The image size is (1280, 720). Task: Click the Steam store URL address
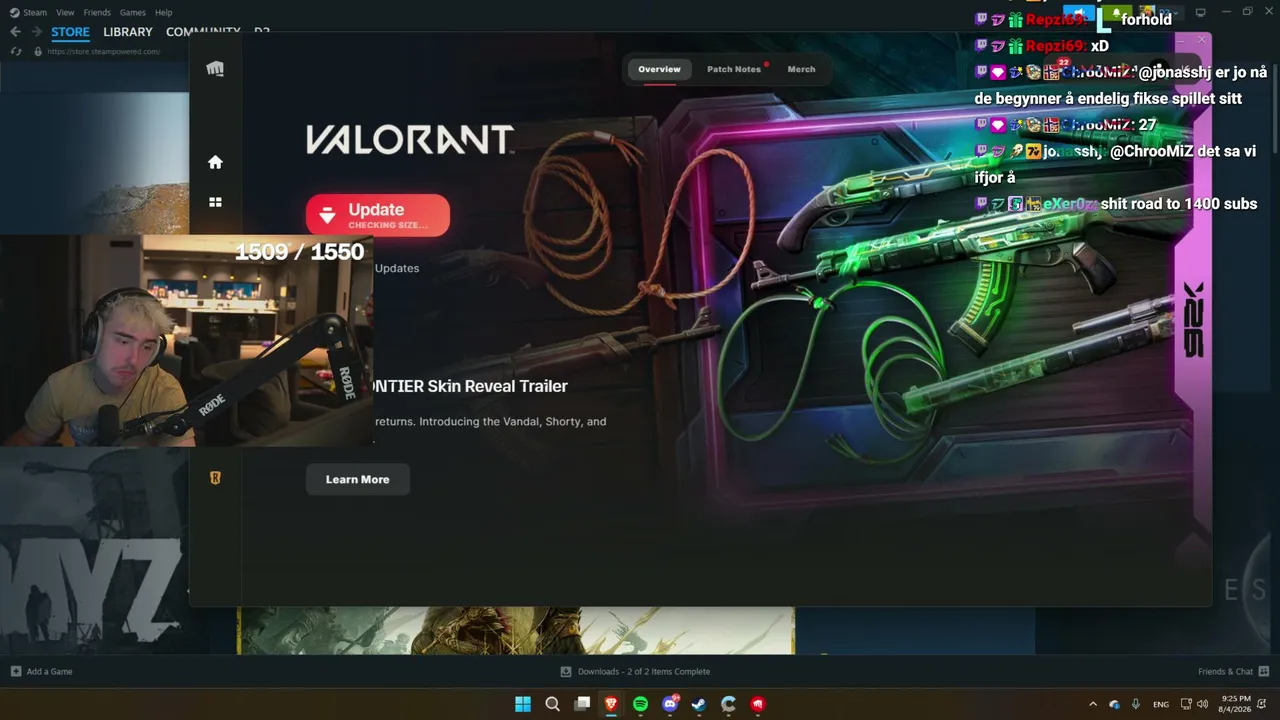coord(104,52)
